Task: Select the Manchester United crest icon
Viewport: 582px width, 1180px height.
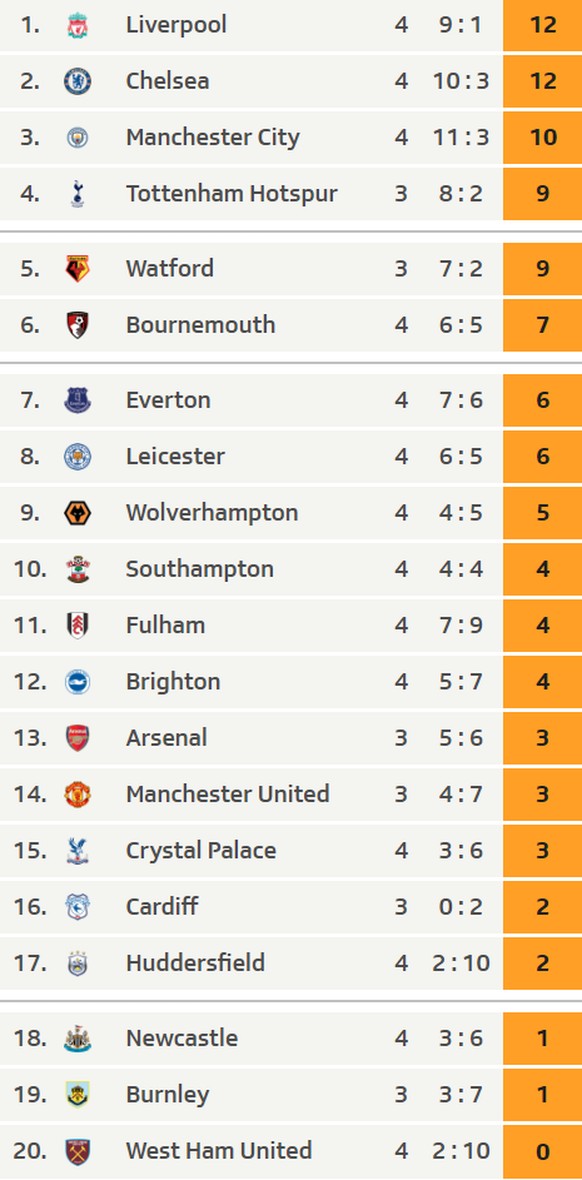Action: pos(78,795)
